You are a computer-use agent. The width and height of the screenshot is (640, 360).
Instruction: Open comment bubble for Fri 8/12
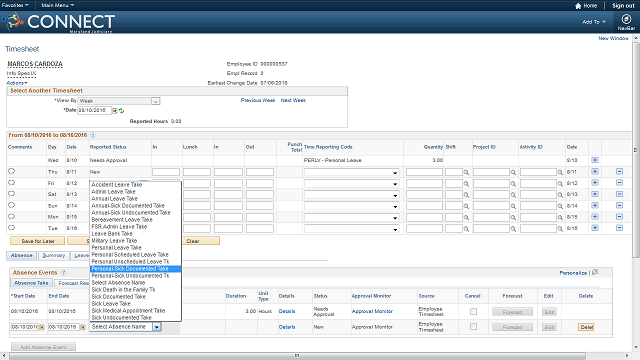pos(11,183)
